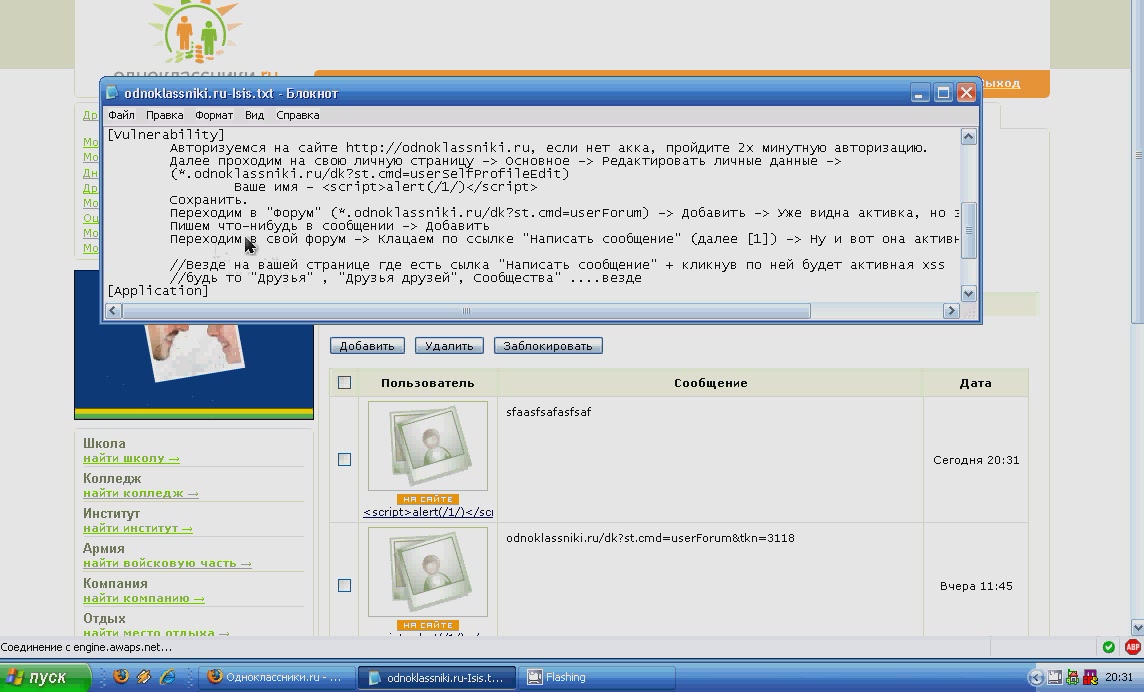Image resolution: width=1144 pixels, height=692 pixels.
Task: Launch Internet Explorer from the quick launch bar
Action: point(167,677)
